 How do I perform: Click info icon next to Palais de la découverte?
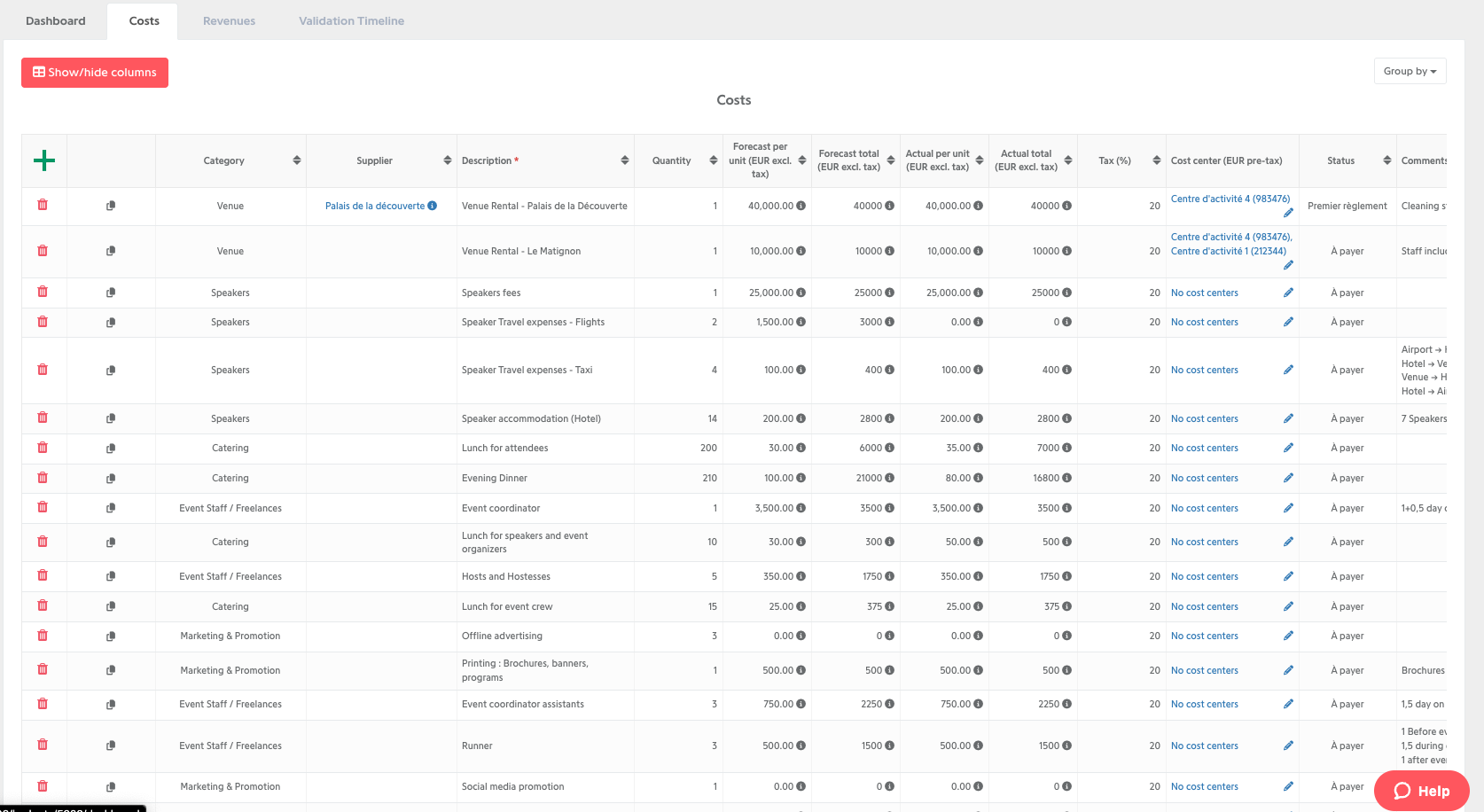pyautogui.click(x=433, y=206)
